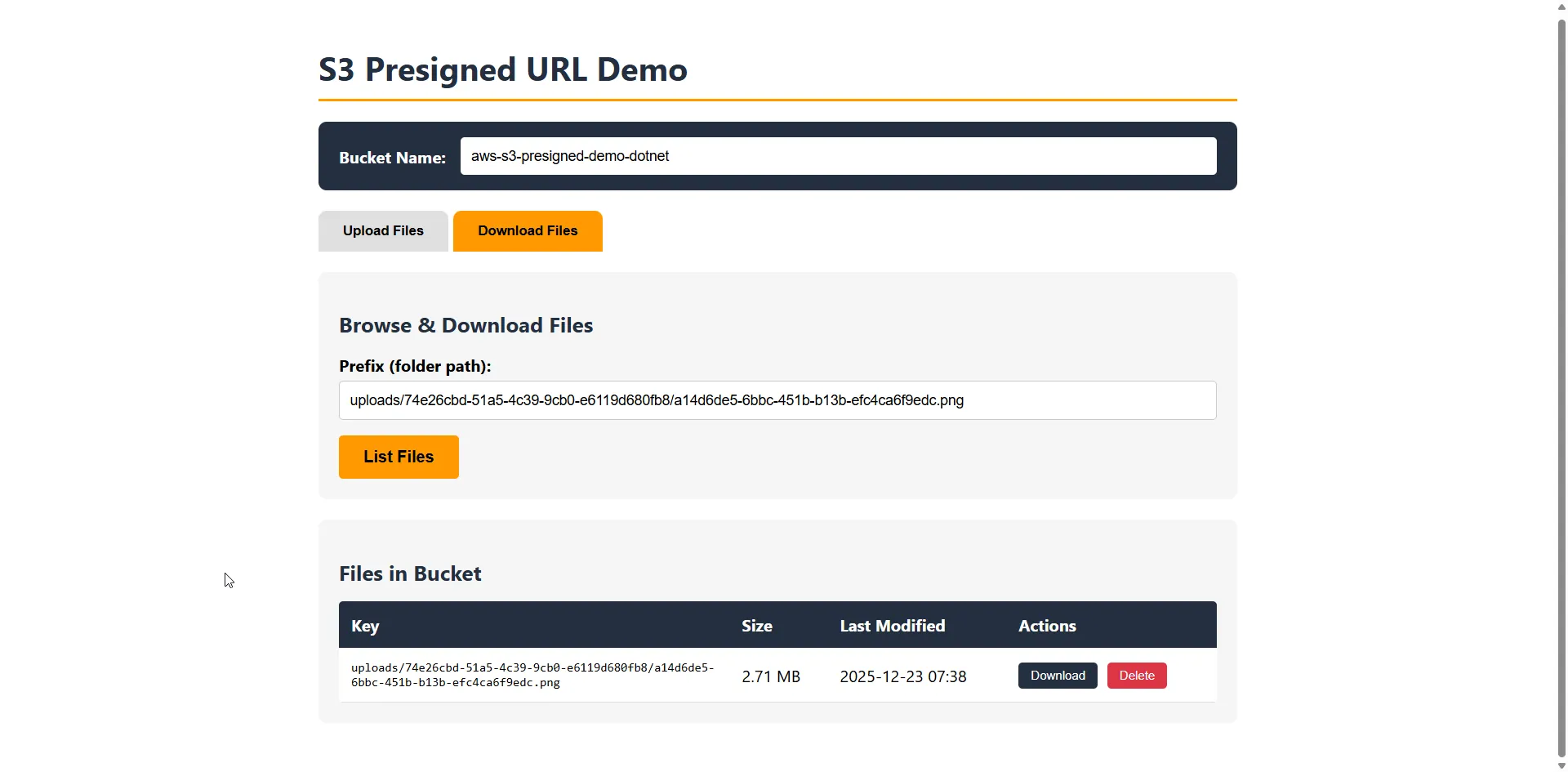Screen dimensions: 1568x772
Task: Click the Size column header
Action: 755,625
